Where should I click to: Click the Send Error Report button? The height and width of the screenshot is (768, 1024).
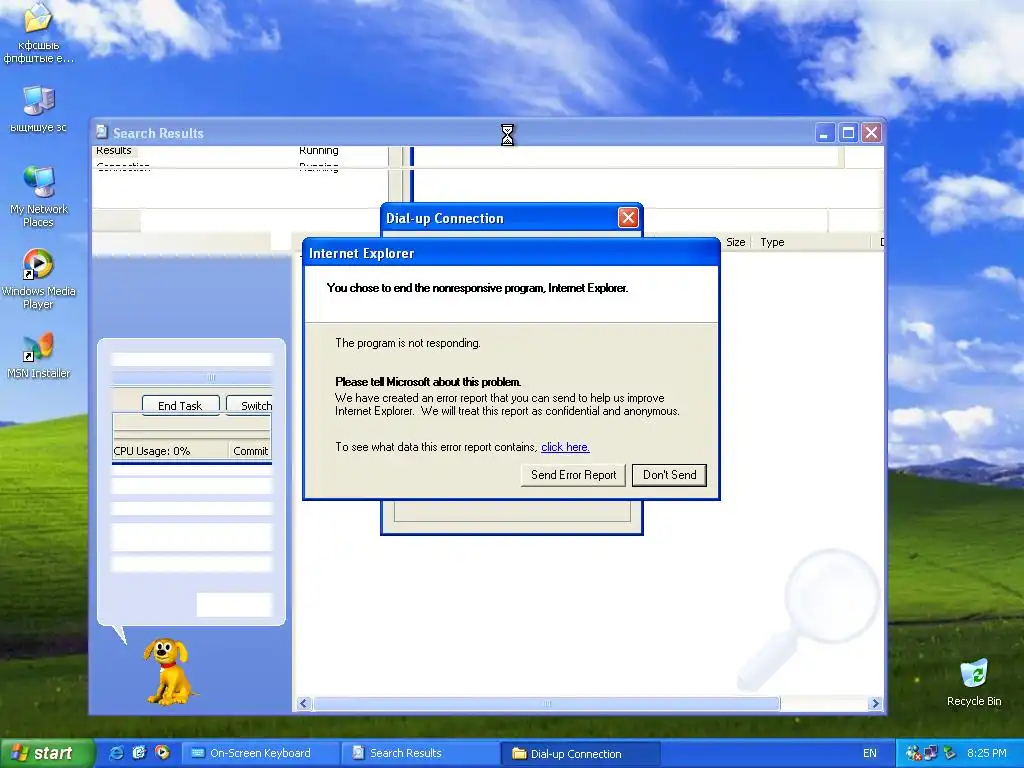click(573, 475)
